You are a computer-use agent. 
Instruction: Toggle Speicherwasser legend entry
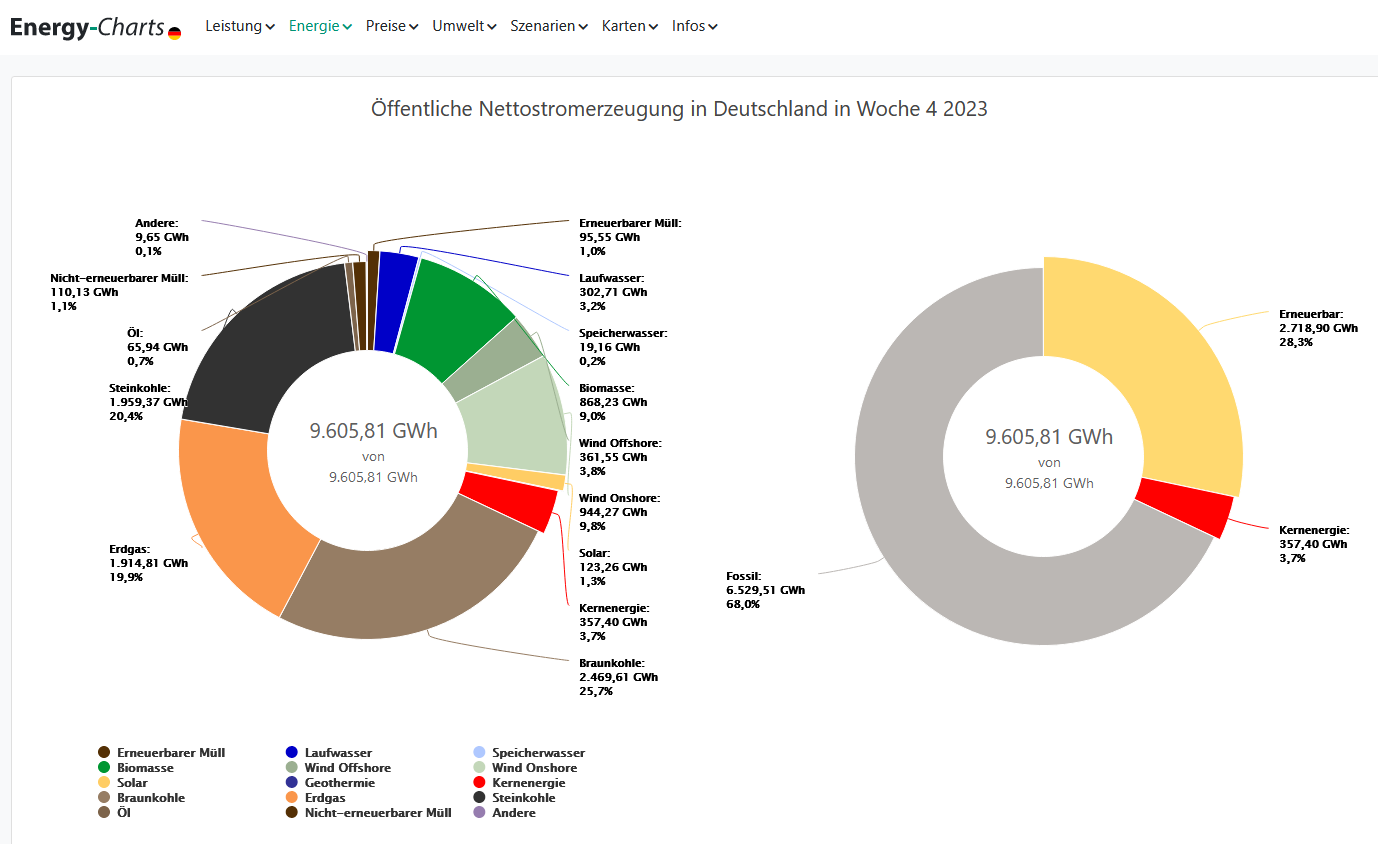click(529, 752)
